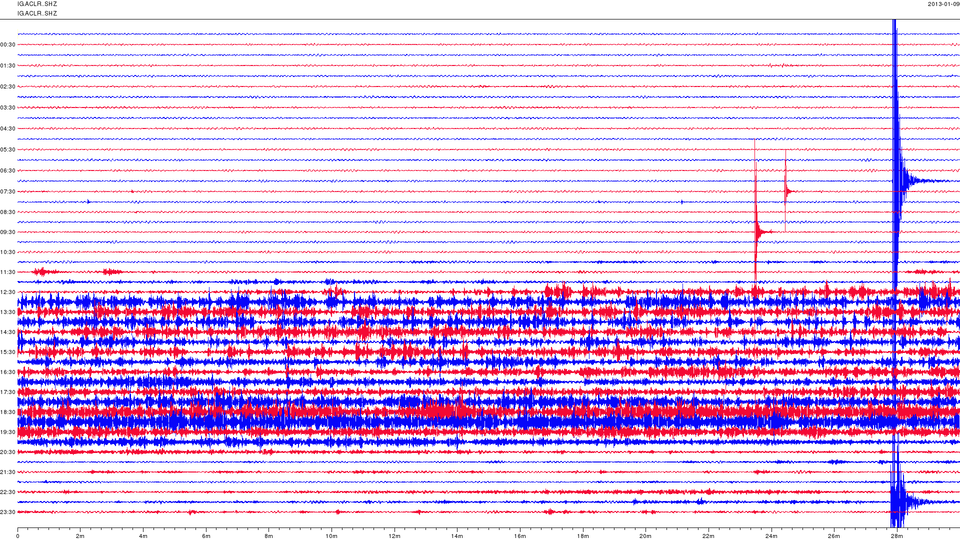
Task: Click the 18m axis tick label
Action: pyautogui.click(x=582, y=536)
